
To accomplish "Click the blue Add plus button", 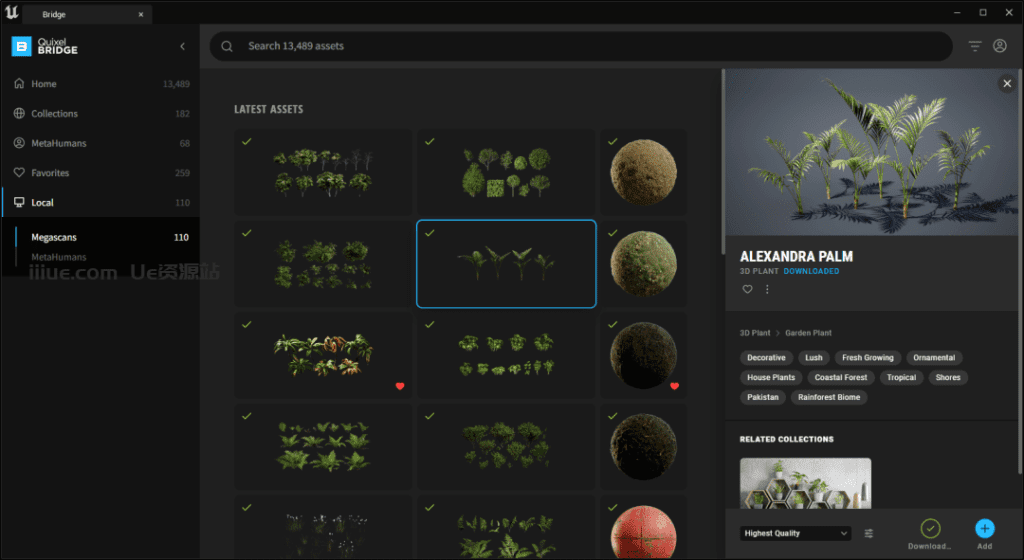I will (x=984, y=528).
